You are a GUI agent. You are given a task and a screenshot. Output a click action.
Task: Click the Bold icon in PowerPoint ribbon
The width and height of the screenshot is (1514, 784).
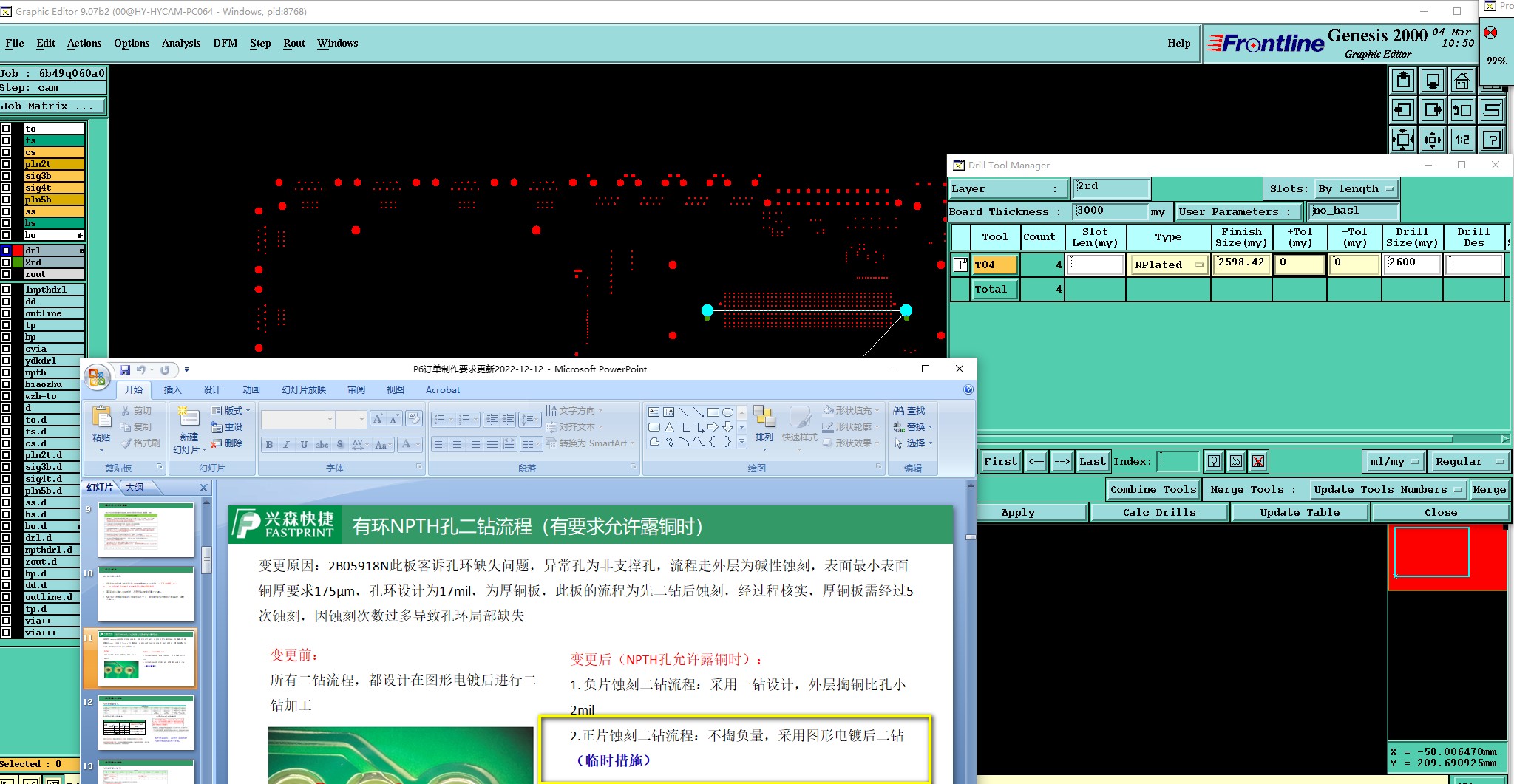click(269, 444)
